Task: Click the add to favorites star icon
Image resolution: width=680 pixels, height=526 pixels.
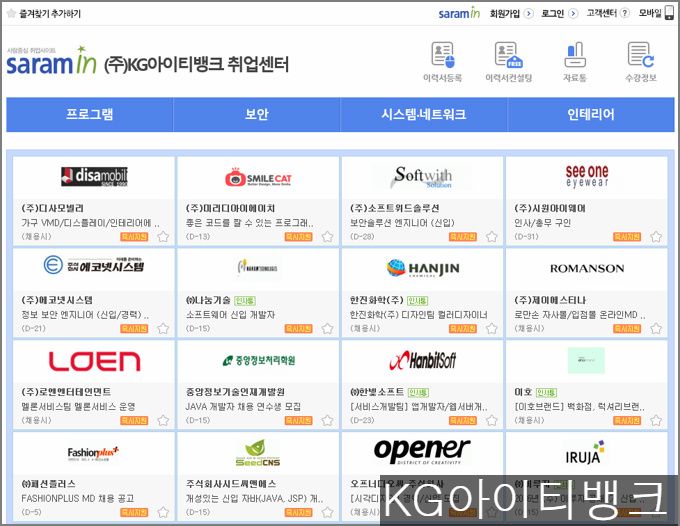Action: coord(12,13)
